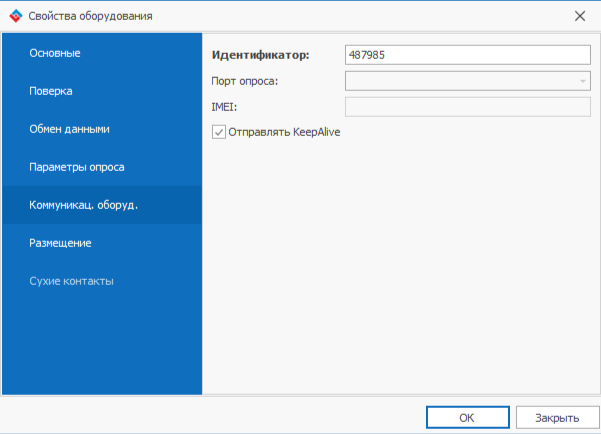Click the Свойства оборудования title bar text
Screen dimensions: 601x434
tap(90, 15)
